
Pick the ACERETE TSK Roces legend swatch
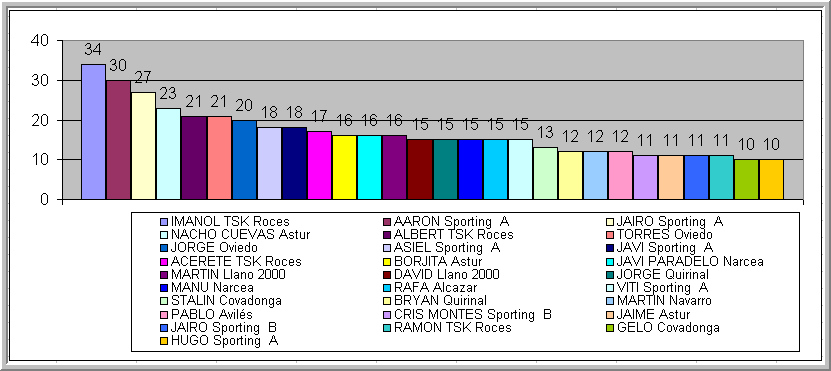(x=165, y=262)
